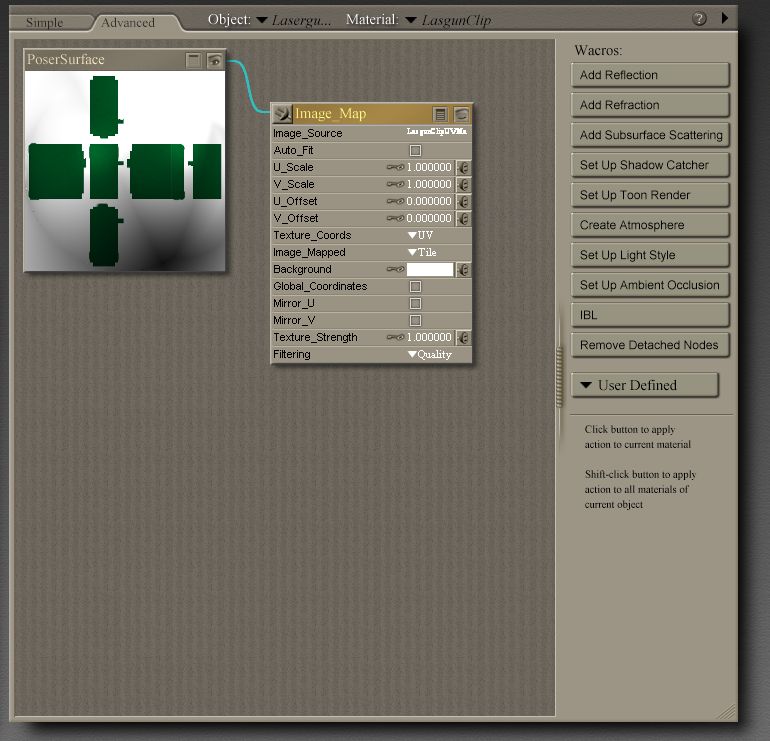The width and height of the screenshot is (770, 741).
Task: Toggle the Image_Map node preview icon
Action: pos(461,114)
